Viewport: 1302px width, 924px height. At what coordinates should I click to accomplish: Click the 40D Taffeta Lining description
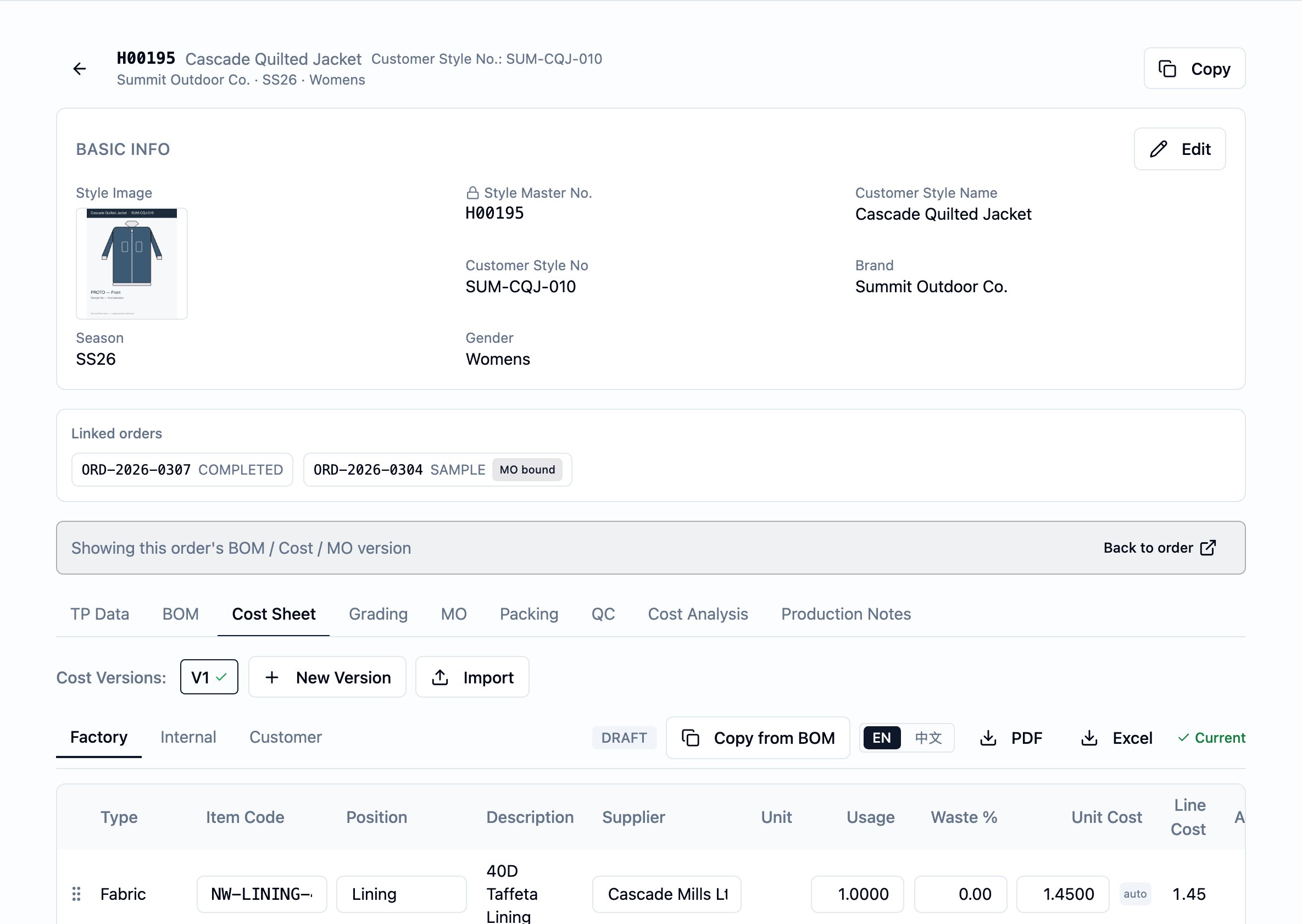pos(511,894)
